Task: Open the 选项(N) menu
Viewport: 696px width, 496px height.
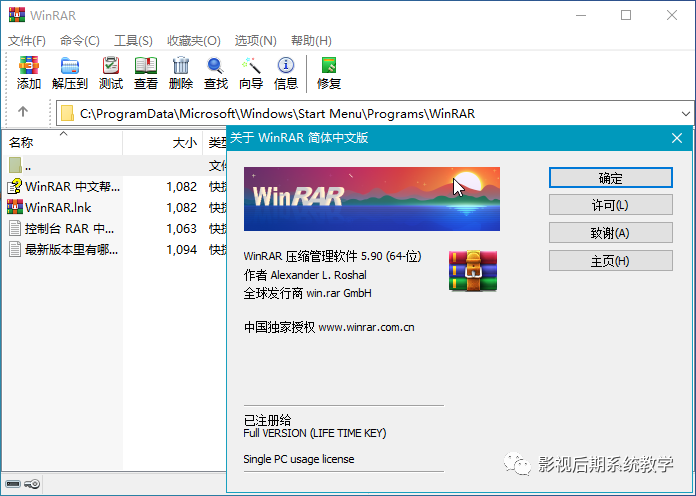Action: click(x=256, y=41)
